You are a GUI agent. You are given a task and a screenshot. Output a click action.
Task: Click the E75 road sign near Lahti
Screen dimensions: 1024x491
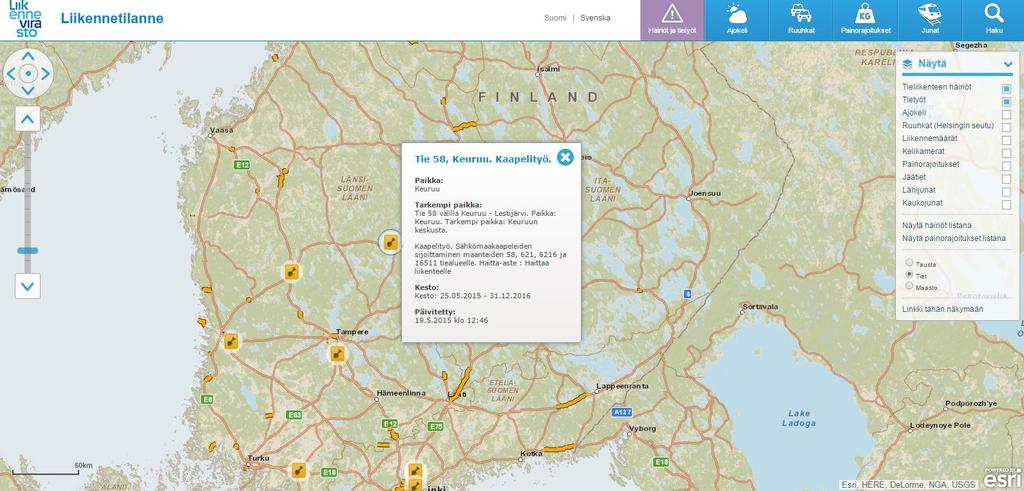point(436,426)
